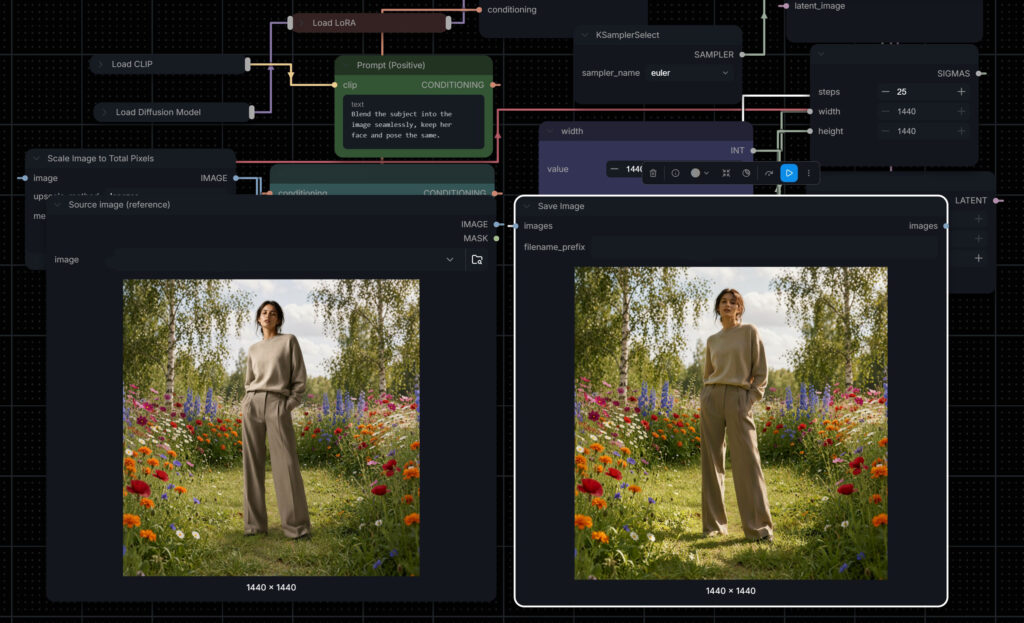This screenshot has width=1024, height=623.
Task: Click the frame/expand icon in toolbar
Action: click(726, 173)
